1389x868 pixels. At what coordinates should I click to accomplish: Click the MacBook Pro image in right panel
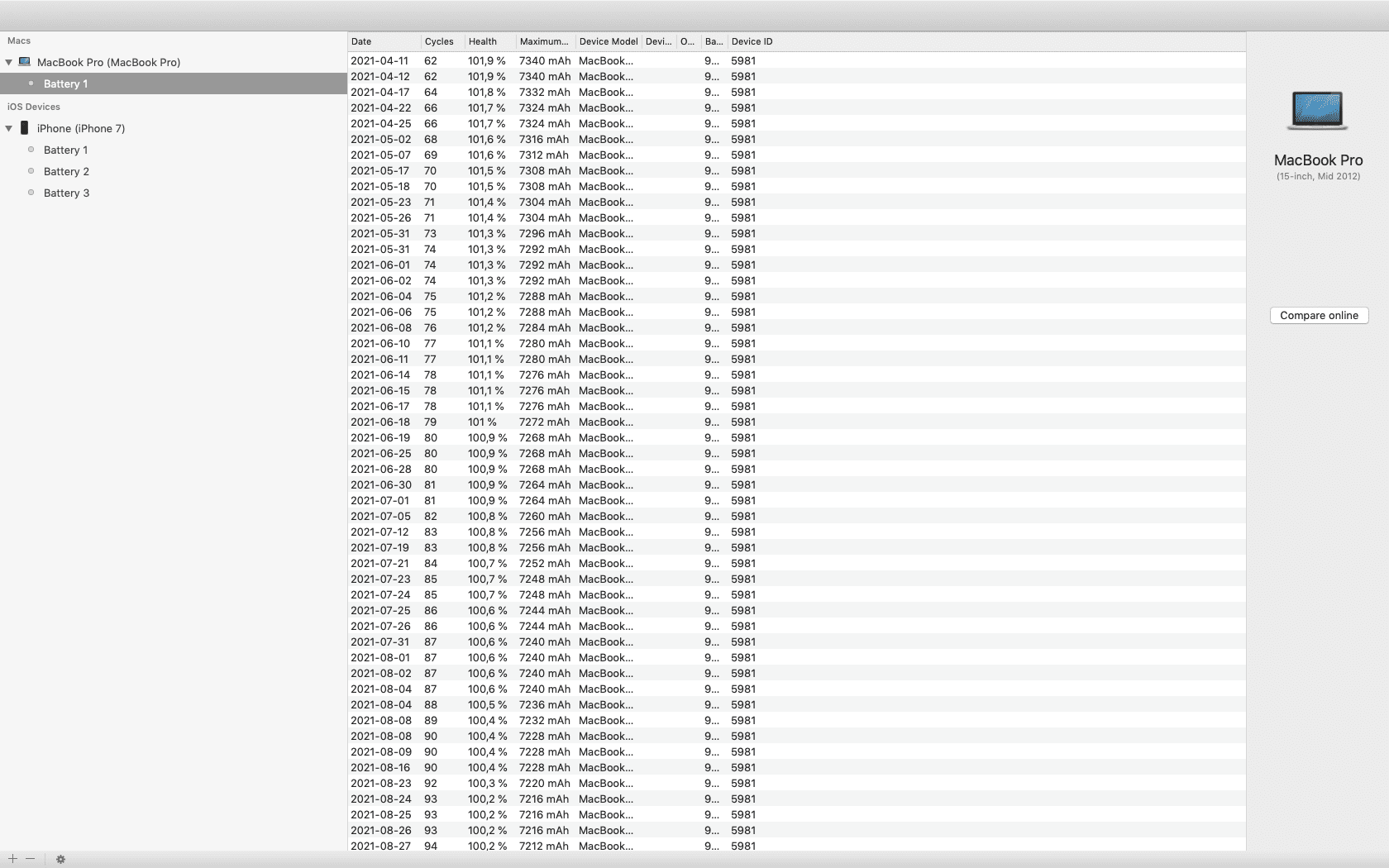pyautogui.click(x=1318, y=111)
